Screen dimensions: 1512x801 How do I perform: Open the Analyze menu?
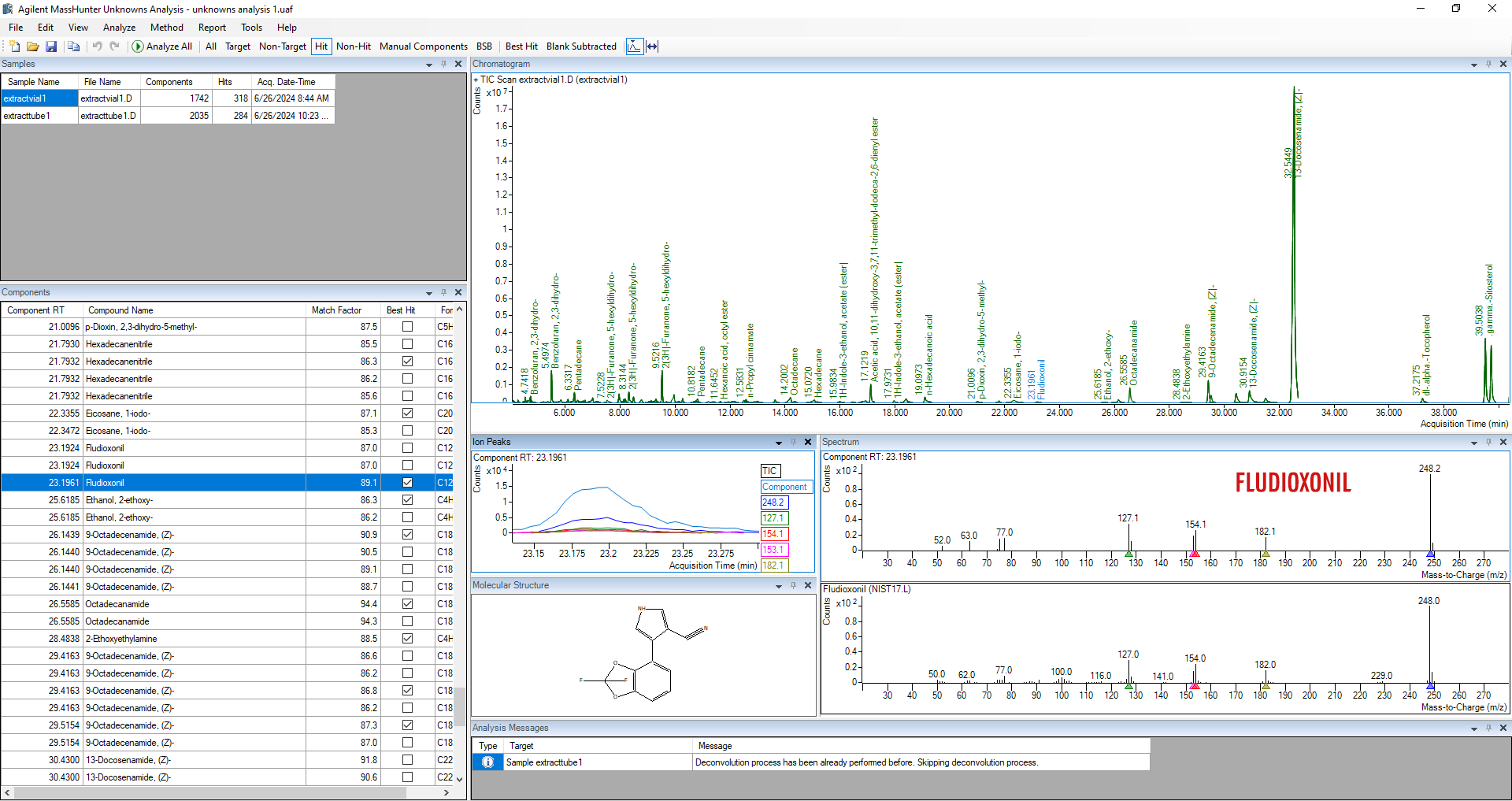pos(119,28)
